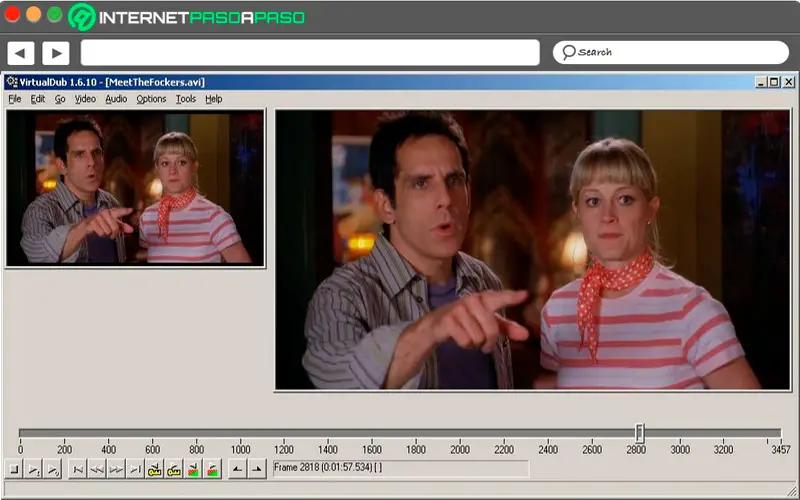Set selection end mark-out
This screenshot has width=800, height=500.
(257, 469)
